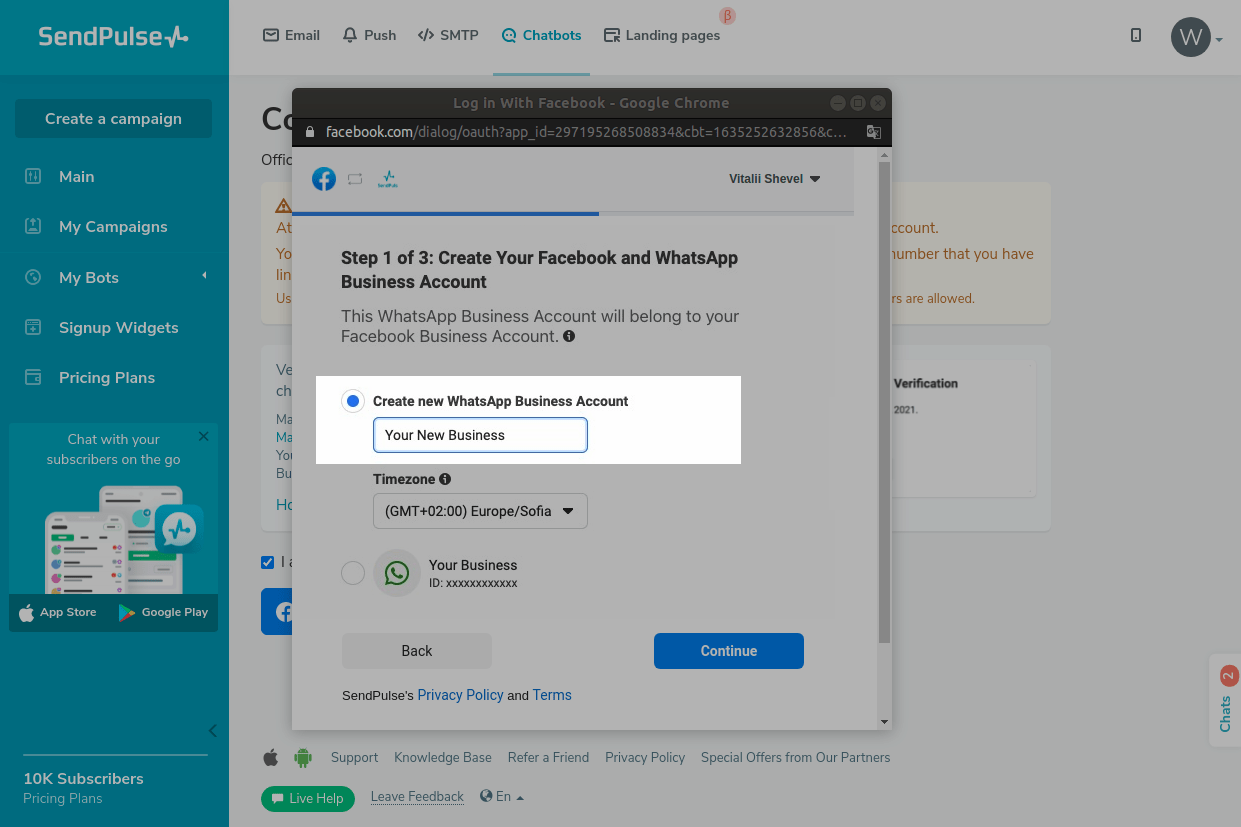The height and width of the screenshot is (827, 1241).
Task: Click the WhatsApp icon next to Your Business
Action: [x=397, y=573]
